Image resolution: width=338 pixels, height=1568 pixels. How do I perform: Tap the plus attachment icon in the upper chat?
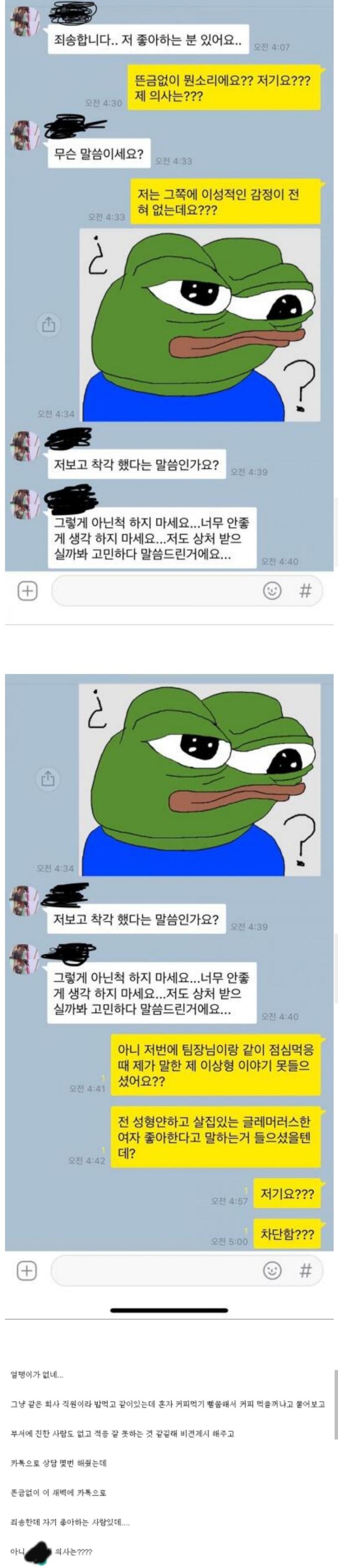[28, 590]
